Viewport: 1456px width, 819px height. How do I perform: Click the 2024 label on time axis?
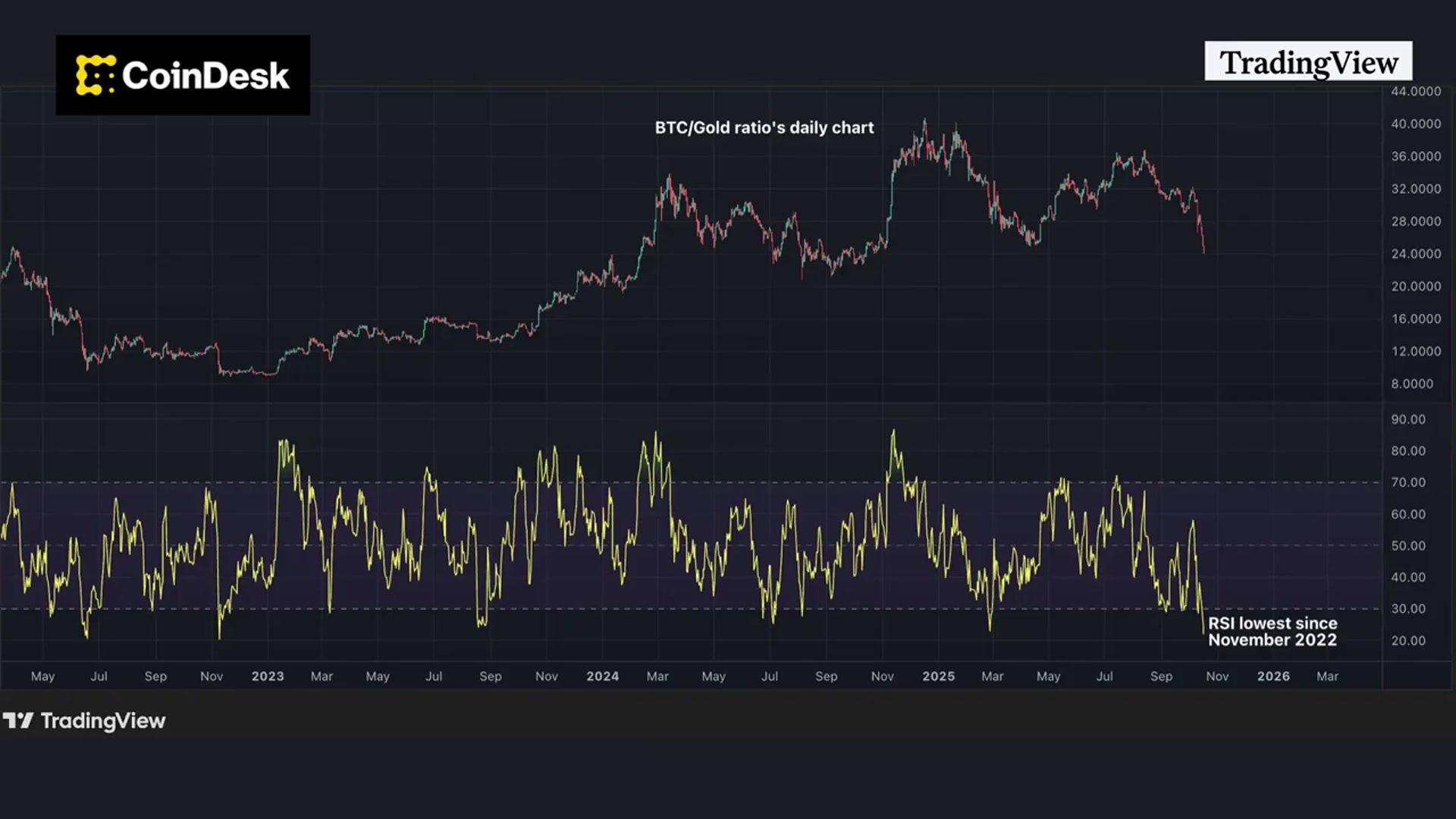click(602, 676)
